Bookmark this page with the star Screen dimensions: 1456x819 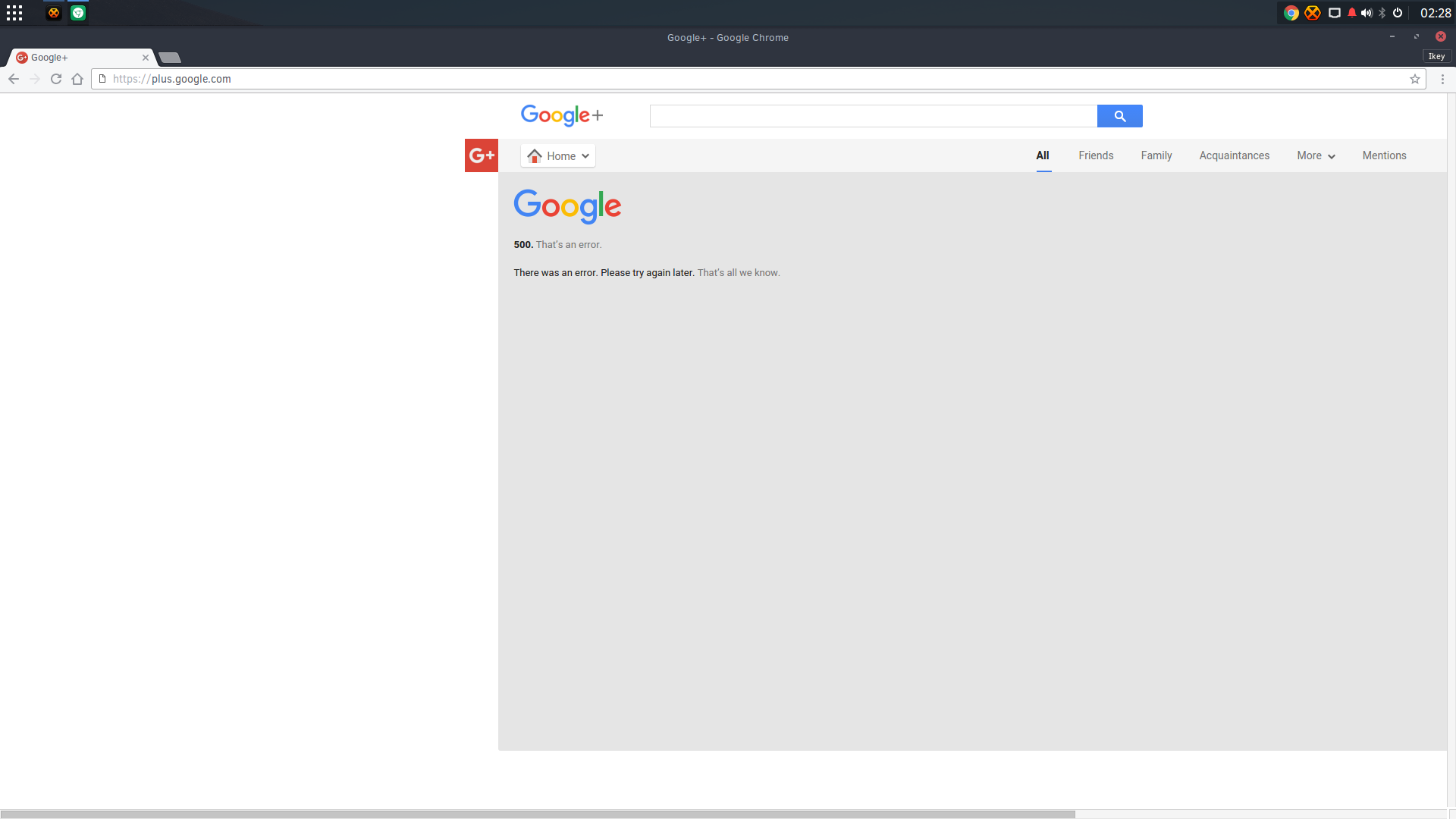pyautogui.click(x=1415, y=79)
